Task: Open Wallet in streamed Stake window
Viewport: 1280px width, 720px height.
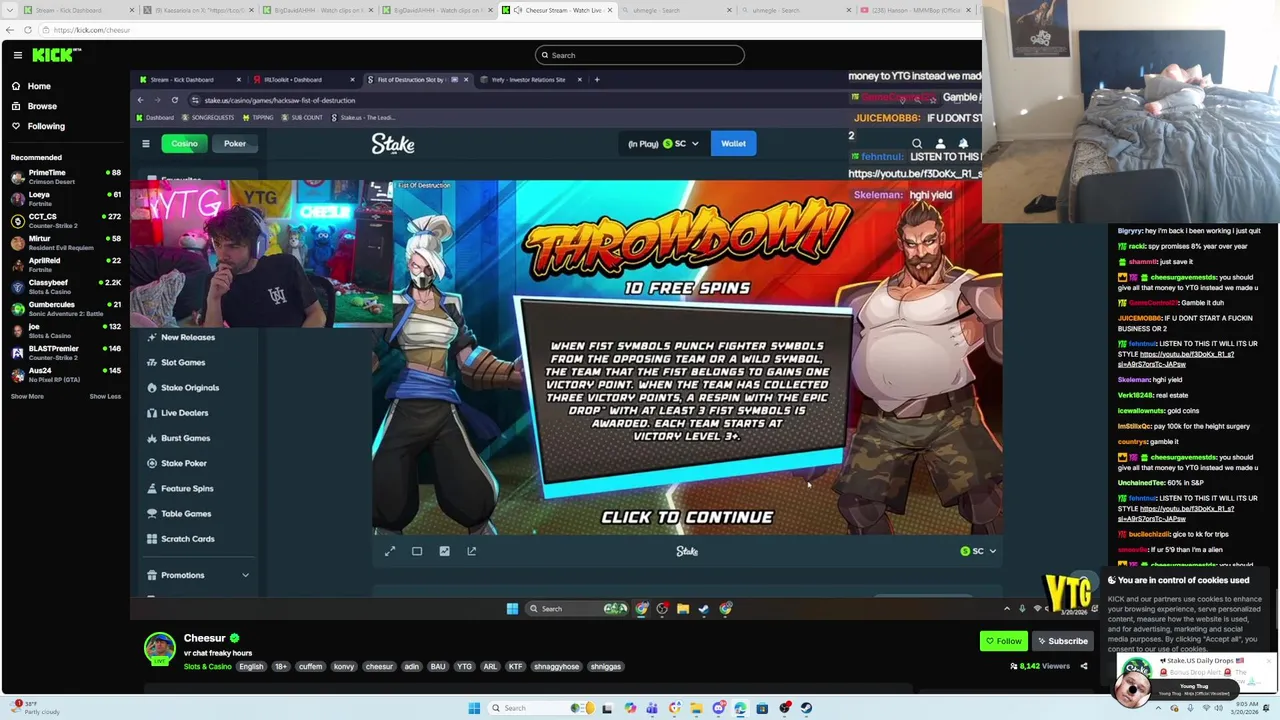Action: point(733,143)
